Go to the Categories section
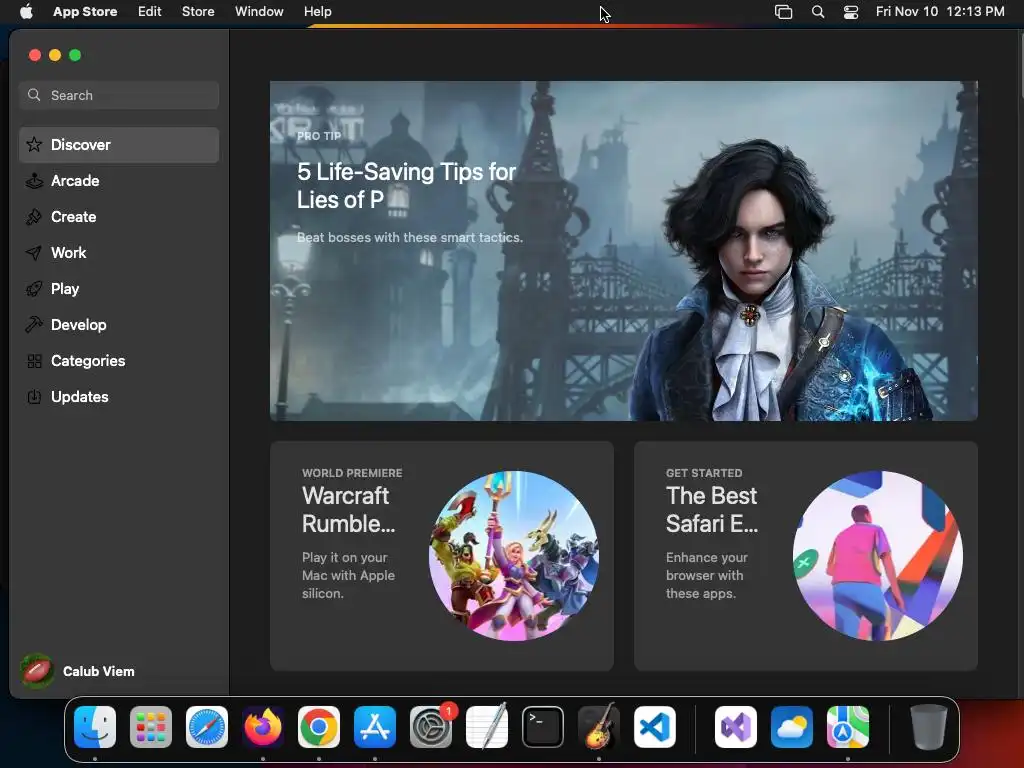 coord(119,361)
